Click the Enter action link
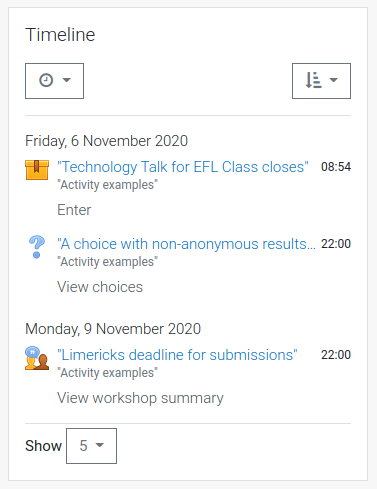The width and height of the screenshot is (377, 489). 74,210
